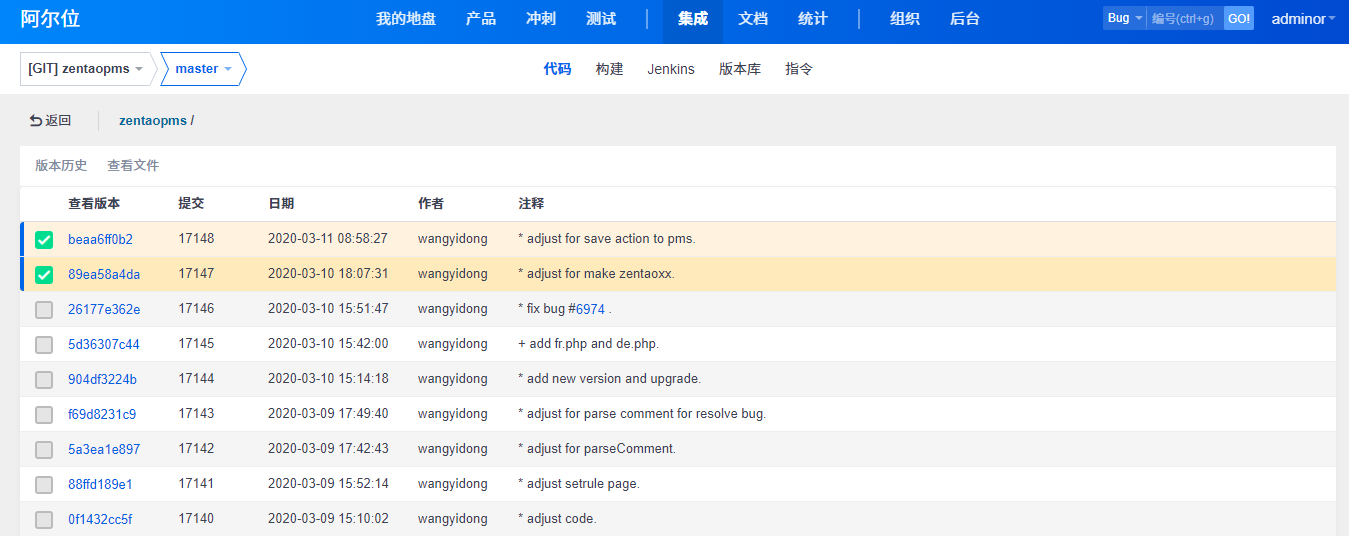This screenshot has width=1349, height=536.
Task: Select the checkbox for commit 904df3224b
Action: click(44, 380)
